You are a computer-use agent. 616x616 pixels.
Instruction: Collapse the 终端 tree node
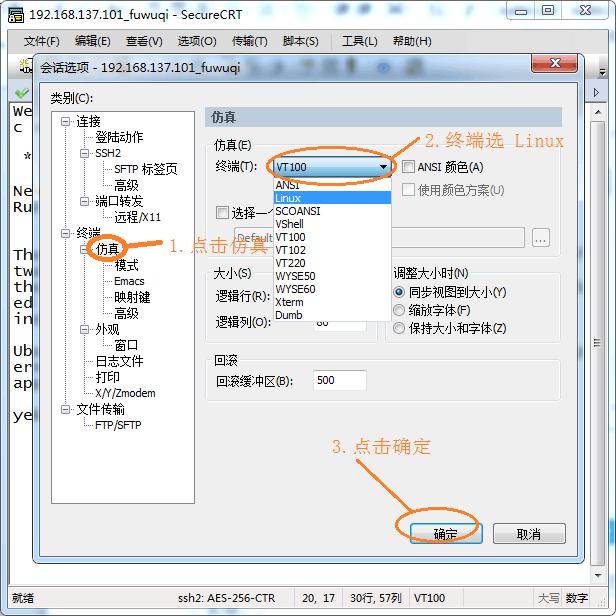[65, 233]
